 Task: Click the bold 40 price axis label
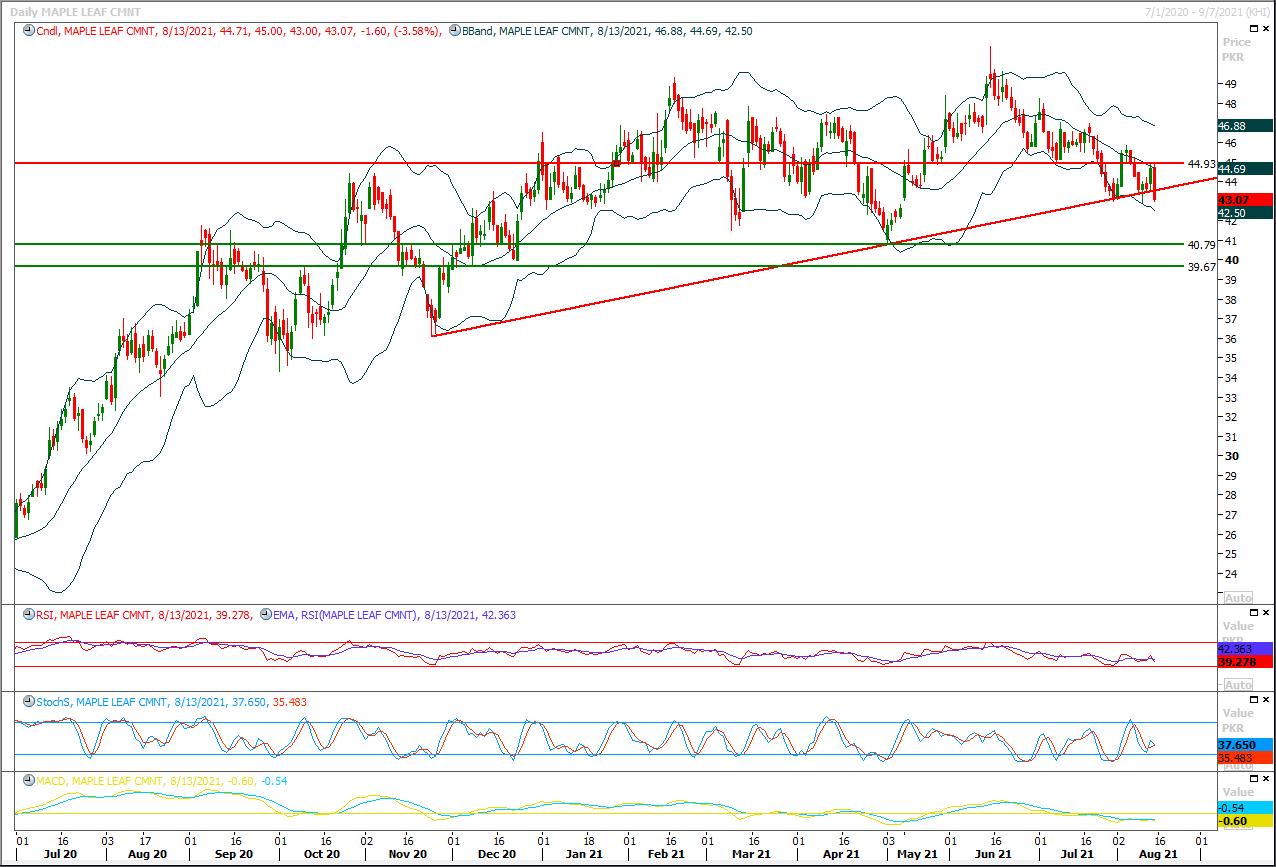pyautogui.click(x=1232, y=260)
